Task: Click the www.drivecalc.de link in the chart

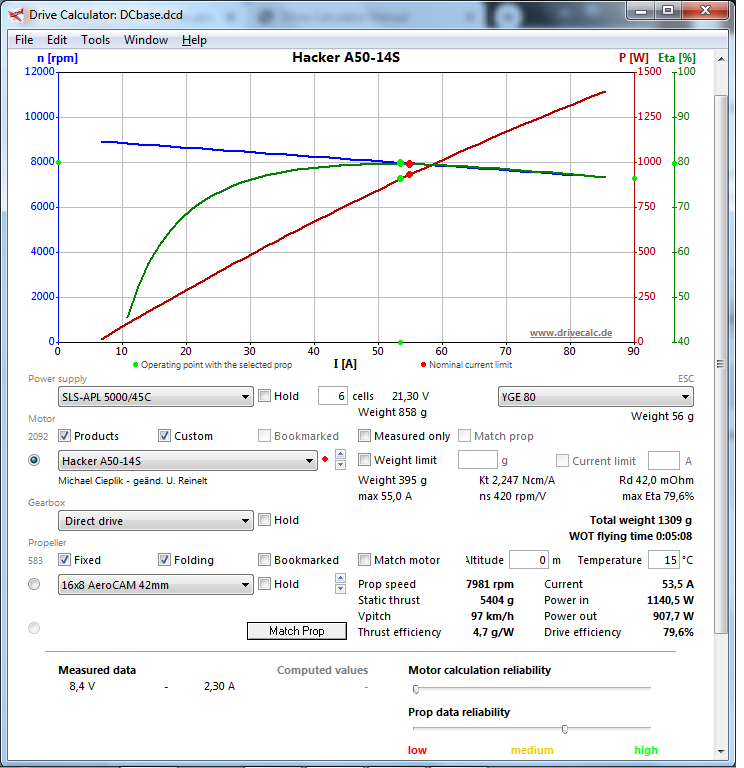Action: tap(570, 333)
